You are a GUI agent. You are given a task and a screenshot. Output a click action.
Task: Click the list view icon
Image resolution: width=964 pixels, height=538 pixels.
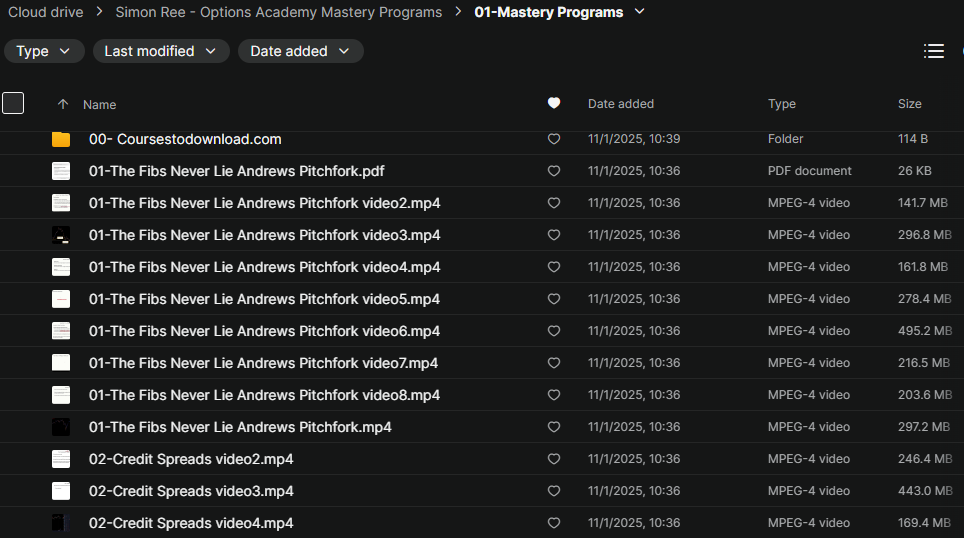tap(934, 51)
